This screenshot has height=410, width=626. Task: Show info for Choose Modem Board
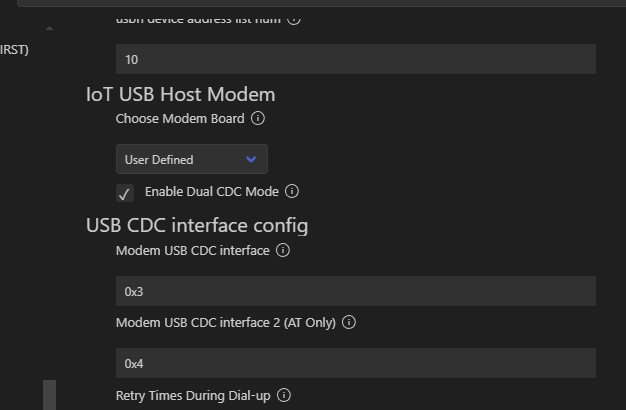(x=258, y=119)
